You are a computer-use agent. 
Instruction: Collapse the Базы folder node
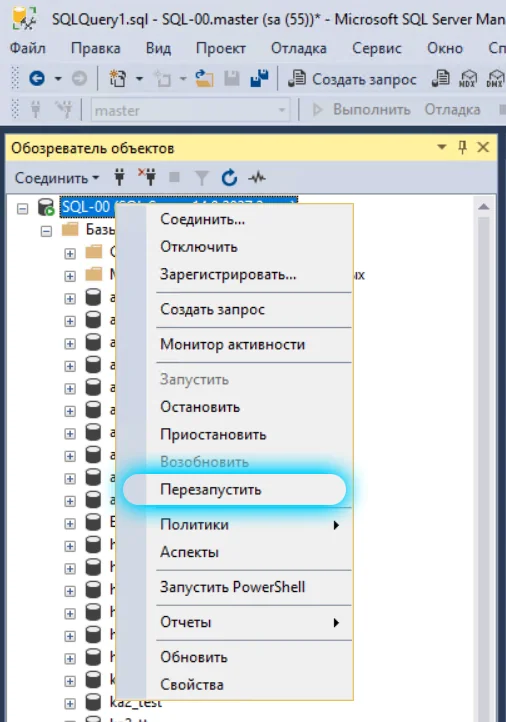46,231
